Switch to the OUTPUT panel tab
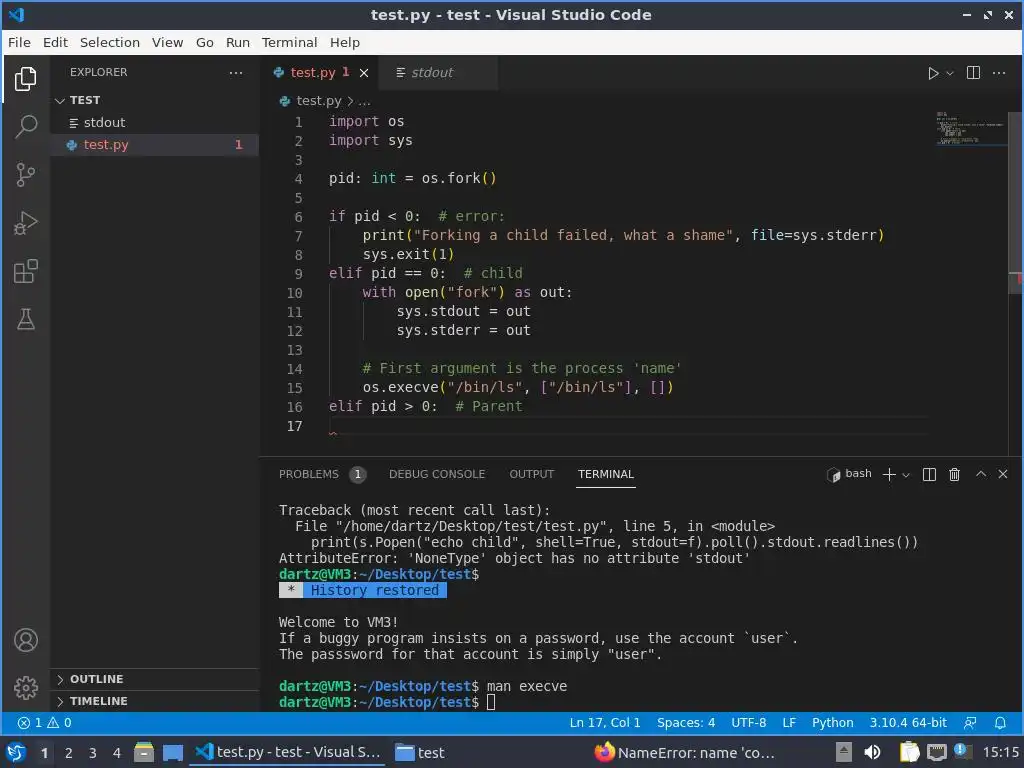1024x768 pixels. click(532, 474)
